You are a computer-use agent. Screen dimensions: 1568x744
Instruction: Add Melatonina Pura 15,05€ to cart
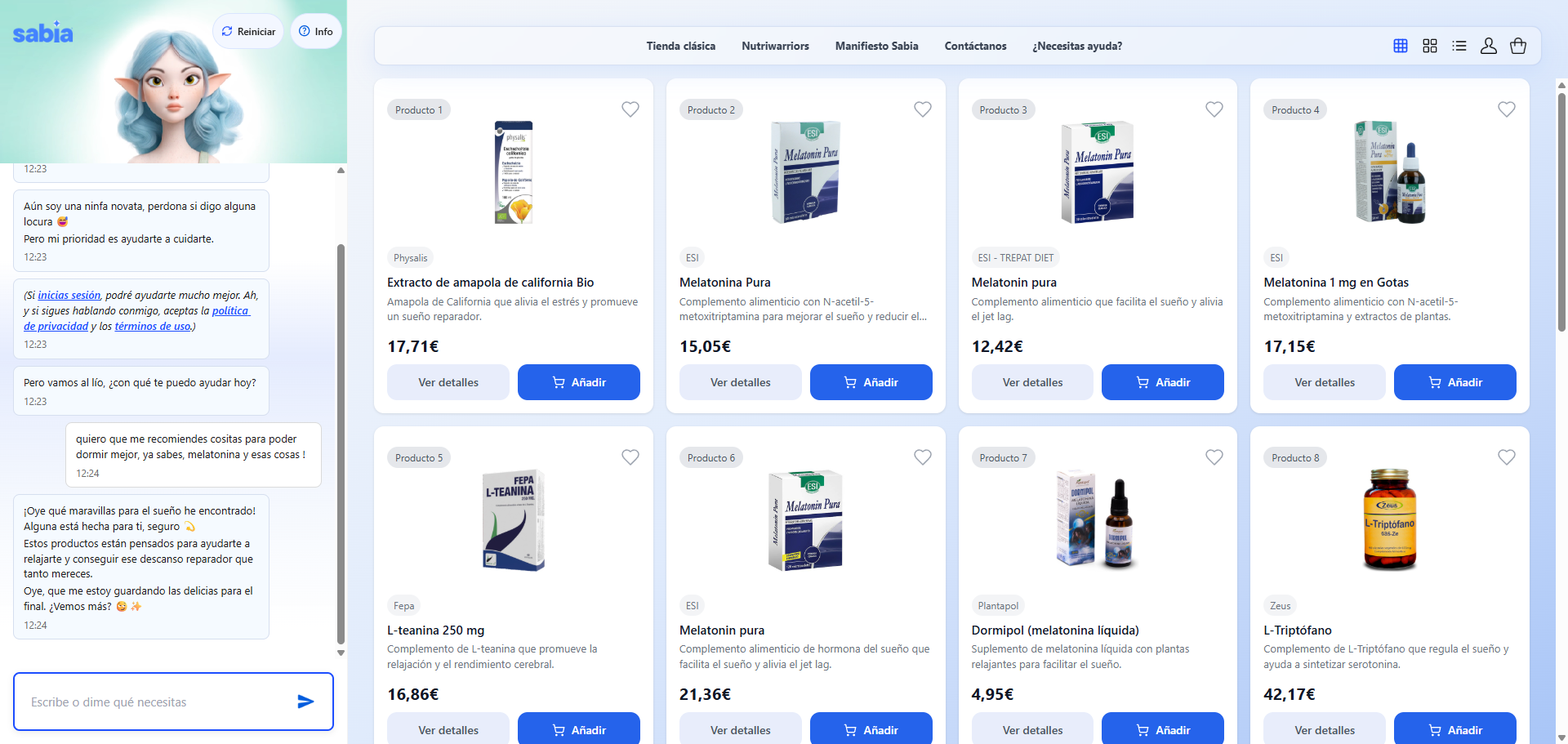(871, 382)
